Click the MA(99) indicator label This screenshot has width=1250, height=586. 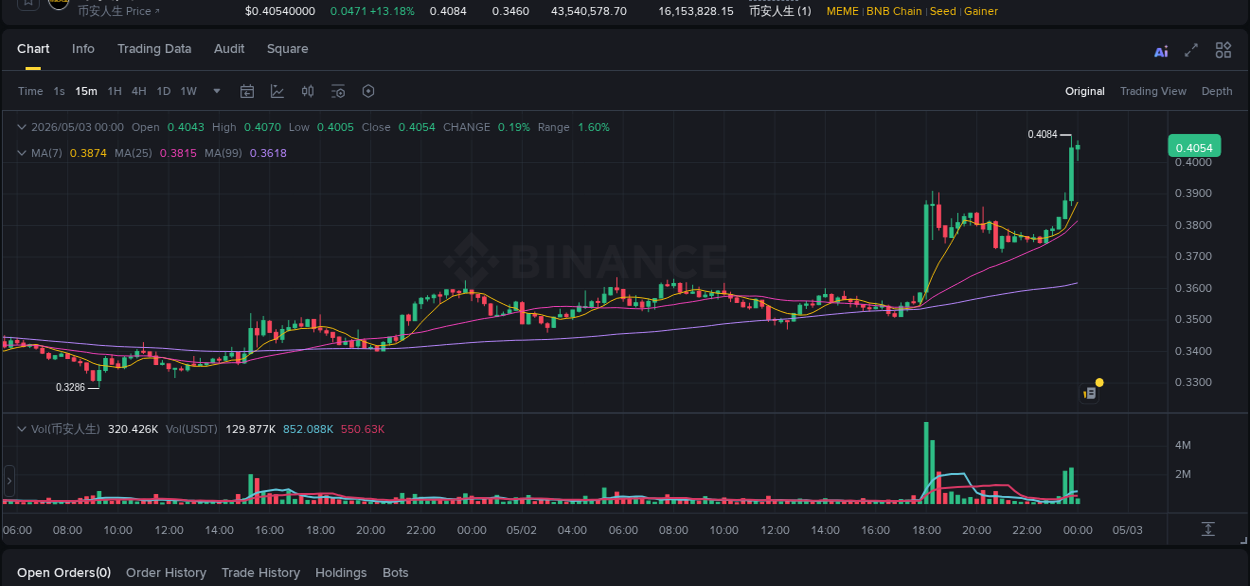(223, 153)
